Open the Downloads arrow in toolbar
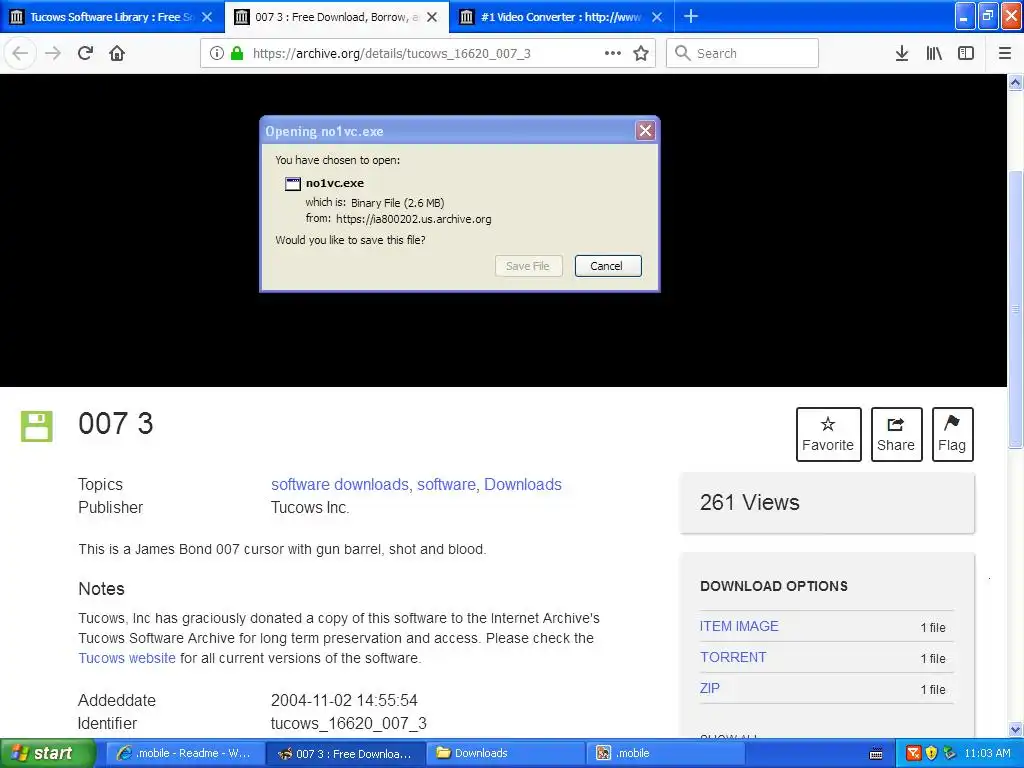The width and height of the screenshot is (1024, 768). (x=902, y=53)
